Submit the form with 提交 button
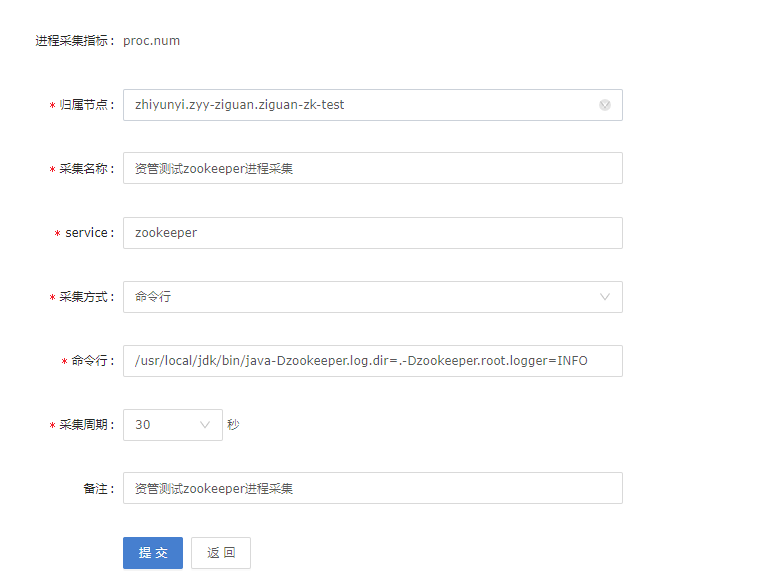The image size is (758, 587). click(153, 553)
